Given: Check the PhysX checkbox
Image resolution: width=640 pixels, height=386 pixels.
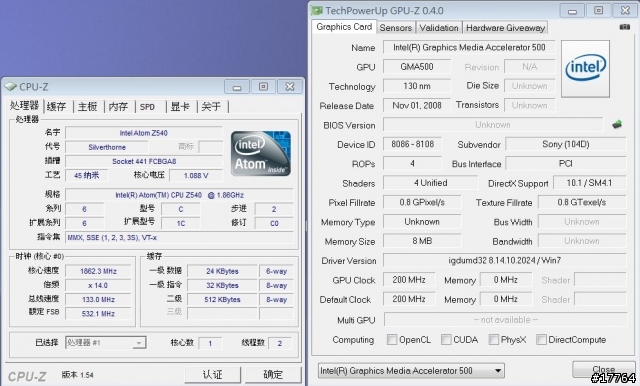Looking at the screenshot, I should click(x=494, y=339).
